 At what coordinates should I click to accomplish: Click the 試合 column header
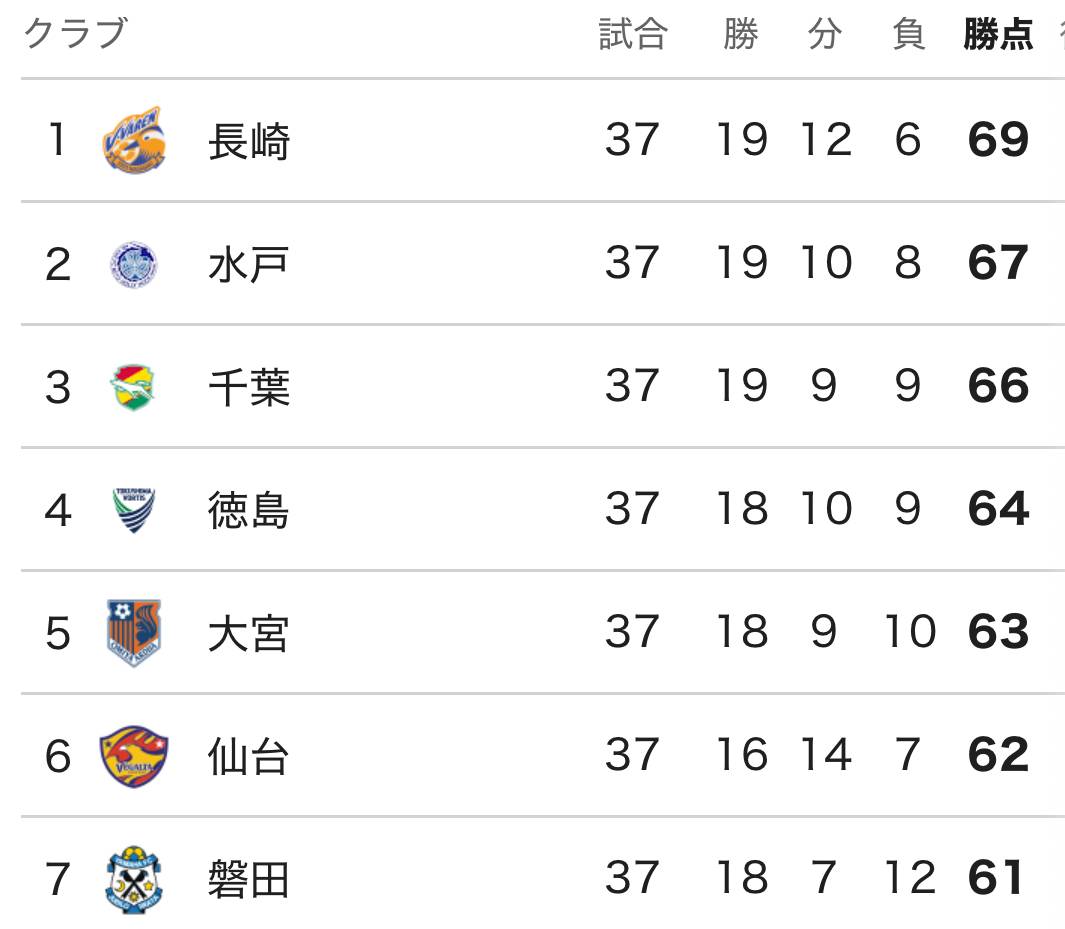point(633,35)
